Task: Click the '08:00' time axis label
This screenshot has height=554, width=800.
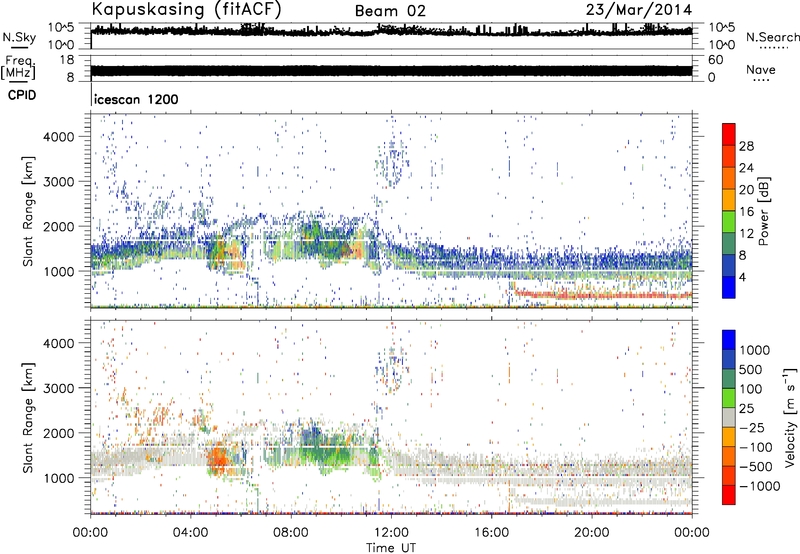Action: click(291, 533)
